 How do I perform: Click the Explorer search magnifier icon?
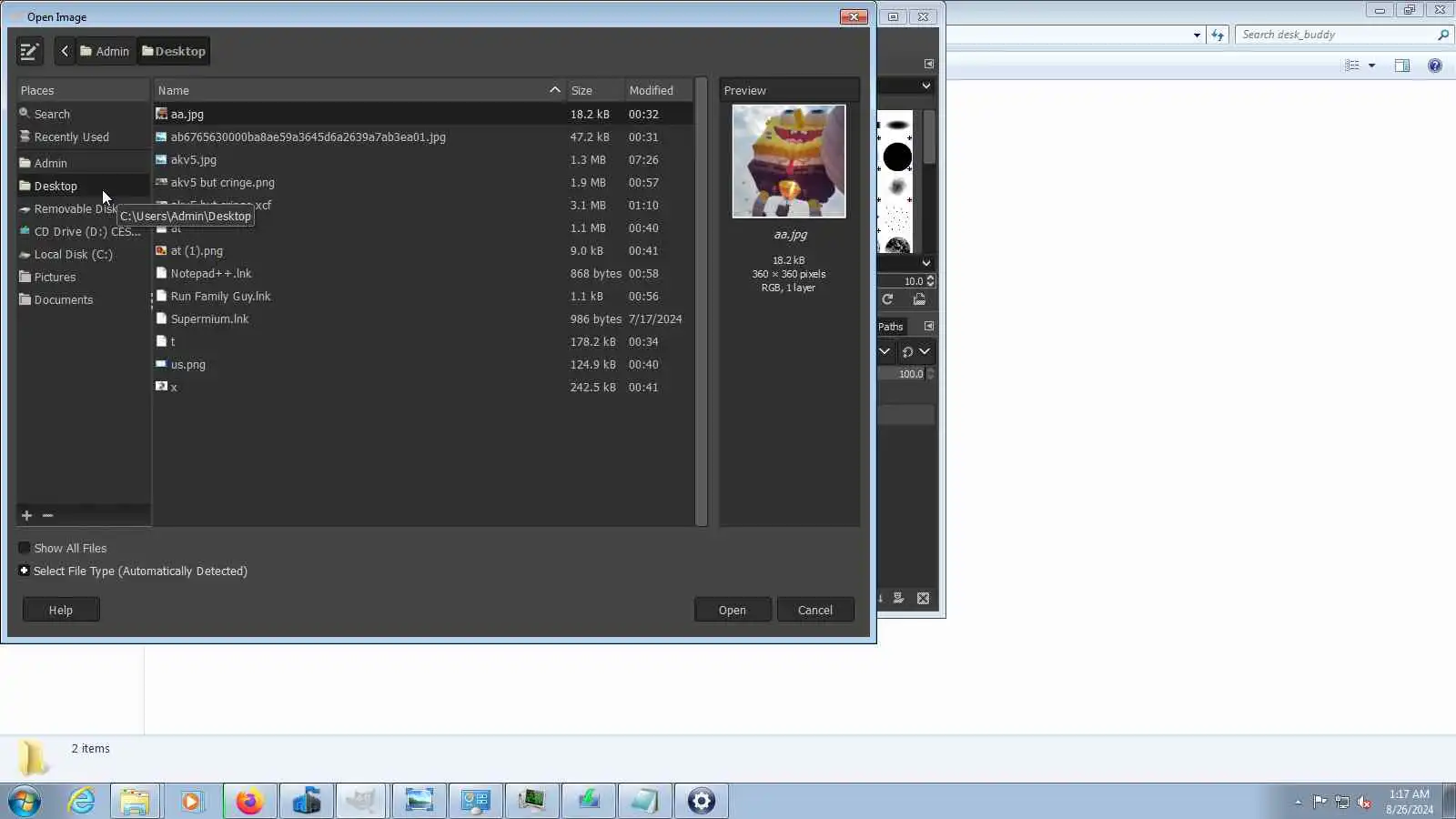tap(1443, 35)
